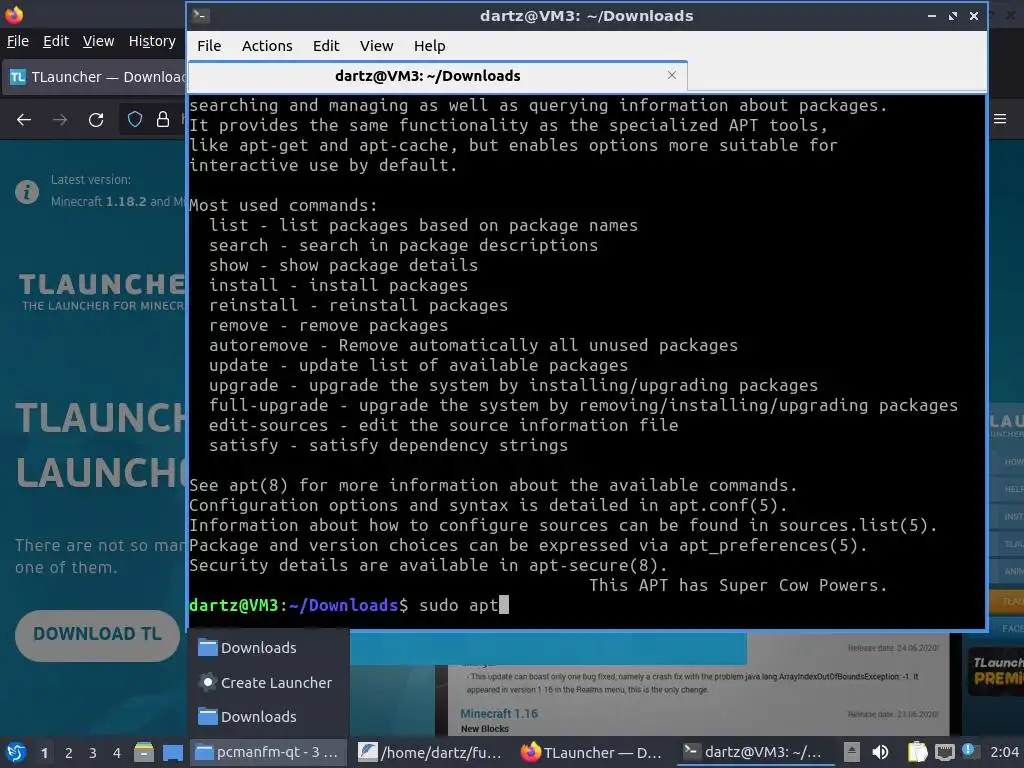The height and width of the screenshot is (768, 1024).
Task: Click the Firefox tracking protection shield icon
Action: pos(135,120)
